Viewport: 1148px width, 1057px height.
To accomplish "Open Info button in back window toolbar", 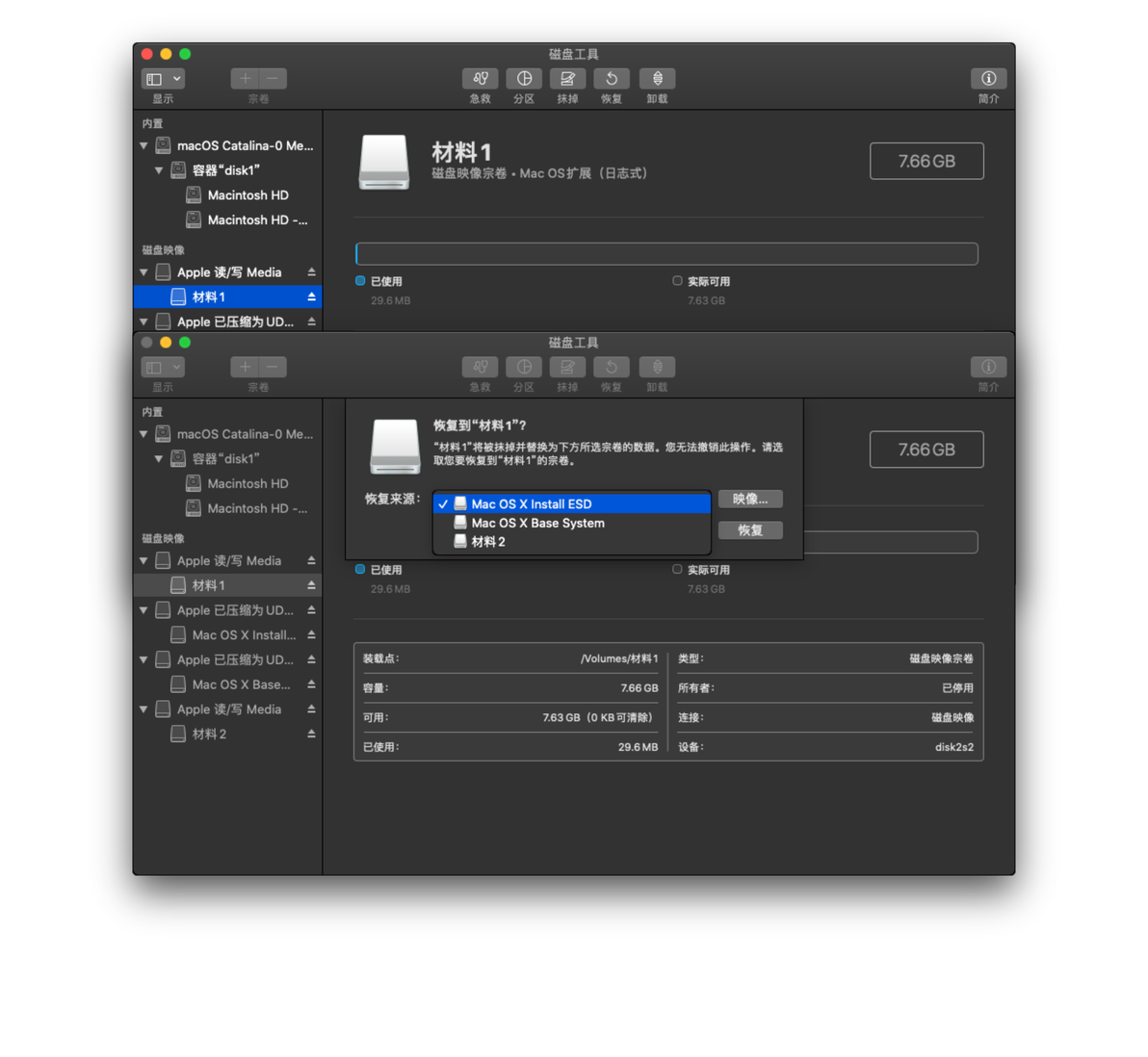I will click(988, 78).
